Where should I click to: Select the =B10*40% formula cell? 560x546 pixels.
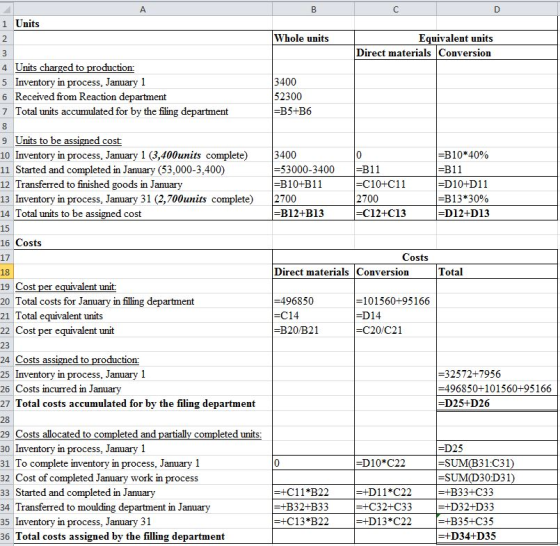[x=497, y=155]
